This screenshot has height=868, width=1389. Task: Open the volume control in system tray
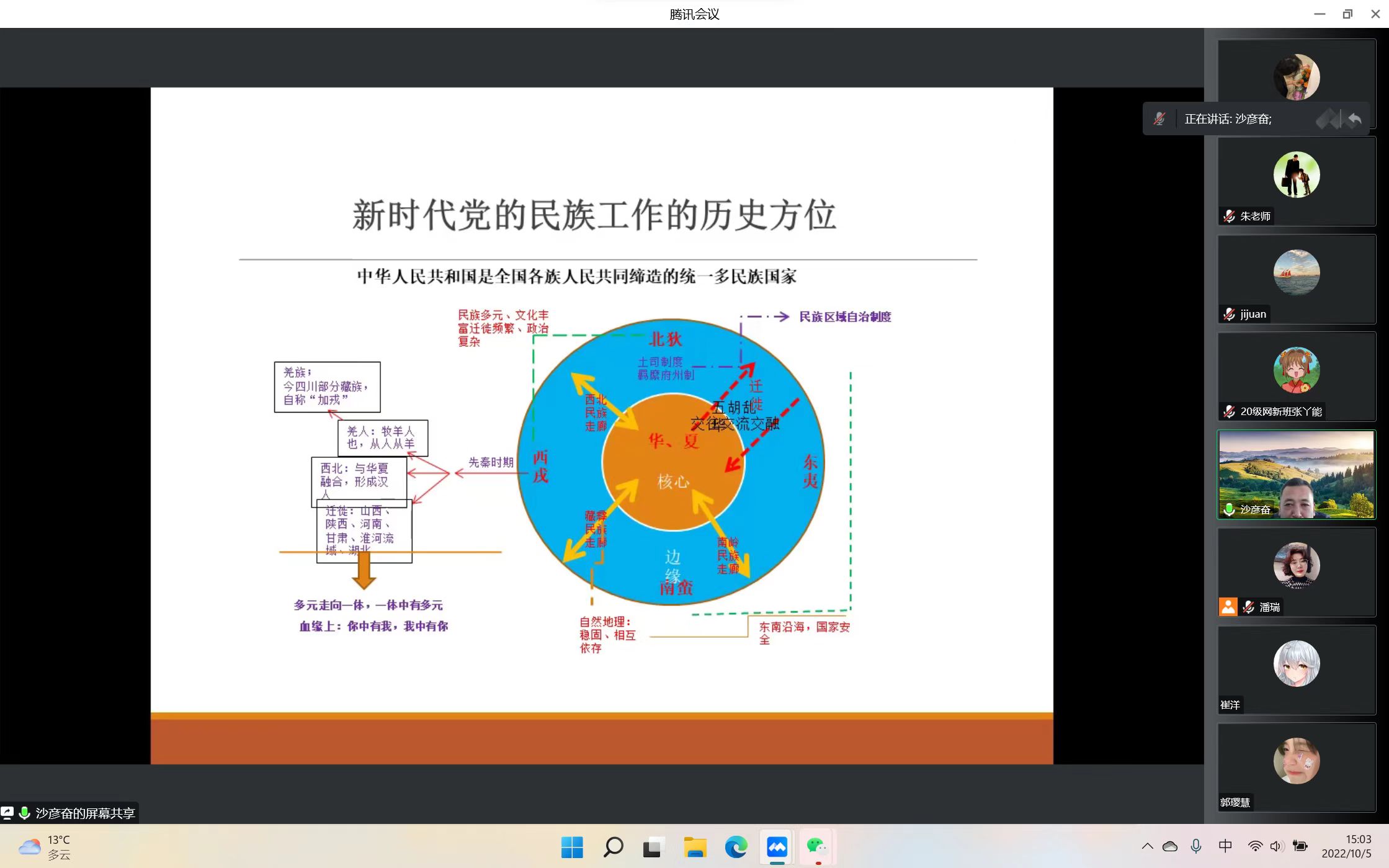pos(1275,846)
